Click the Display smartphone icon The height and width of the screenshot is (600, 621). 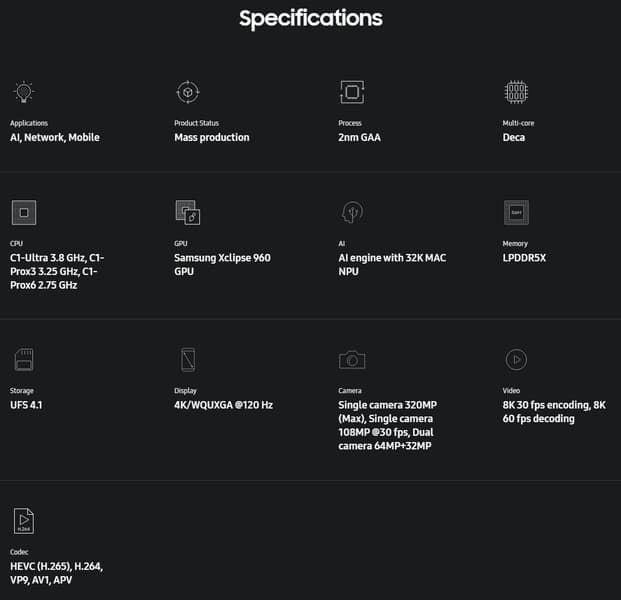[187, 360]
